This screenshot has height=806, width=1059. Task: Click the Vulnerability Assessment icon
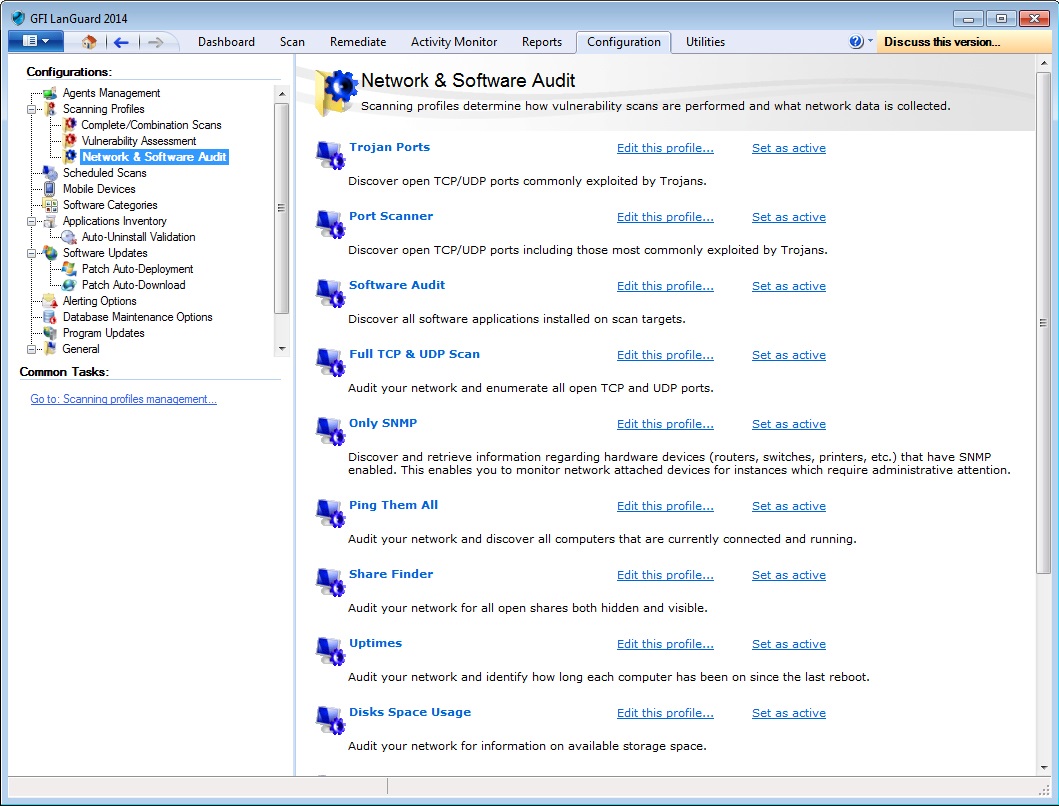(x=70, y=141)
